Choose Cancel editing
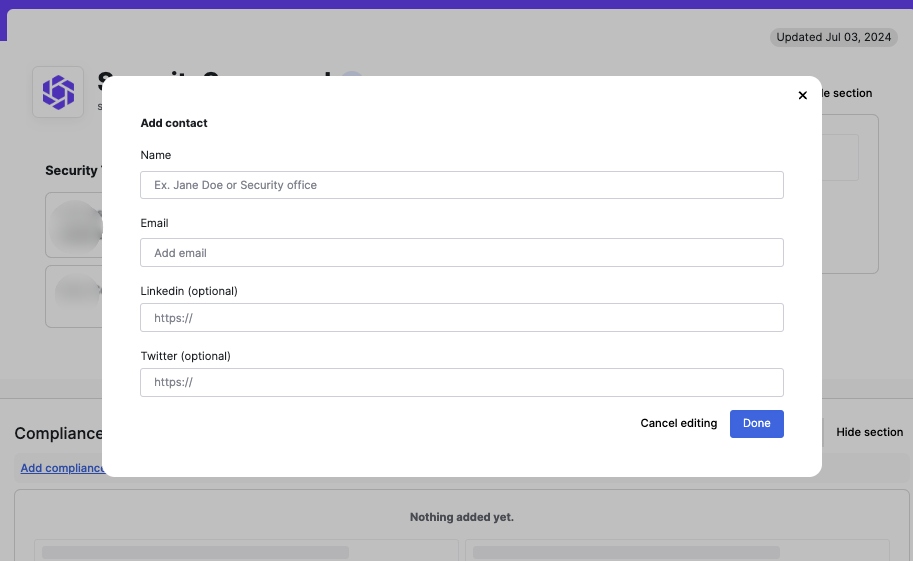913x561 pixels. (x=678, y=424)
